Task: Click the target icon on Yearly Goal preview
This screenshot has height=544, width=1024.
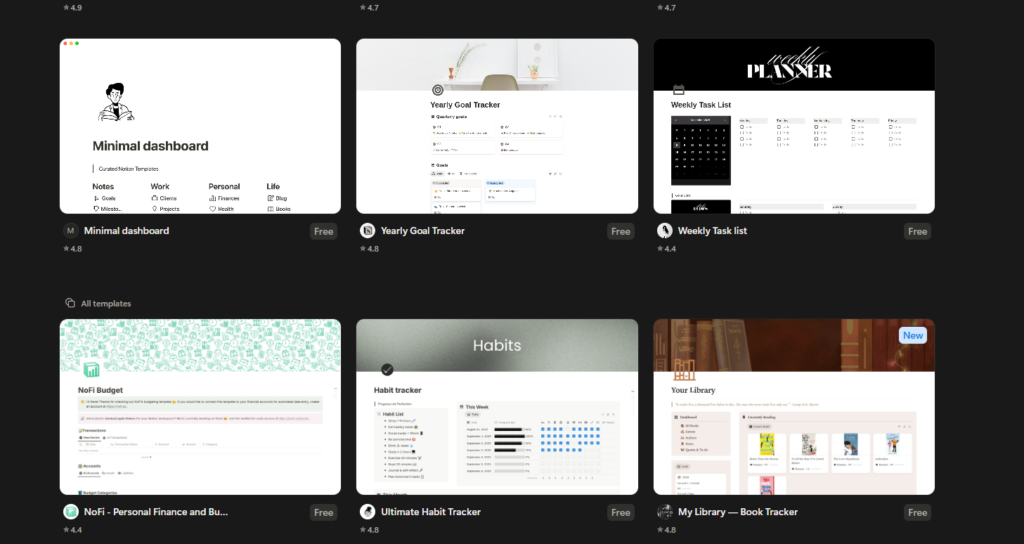Action: point(437,90)
